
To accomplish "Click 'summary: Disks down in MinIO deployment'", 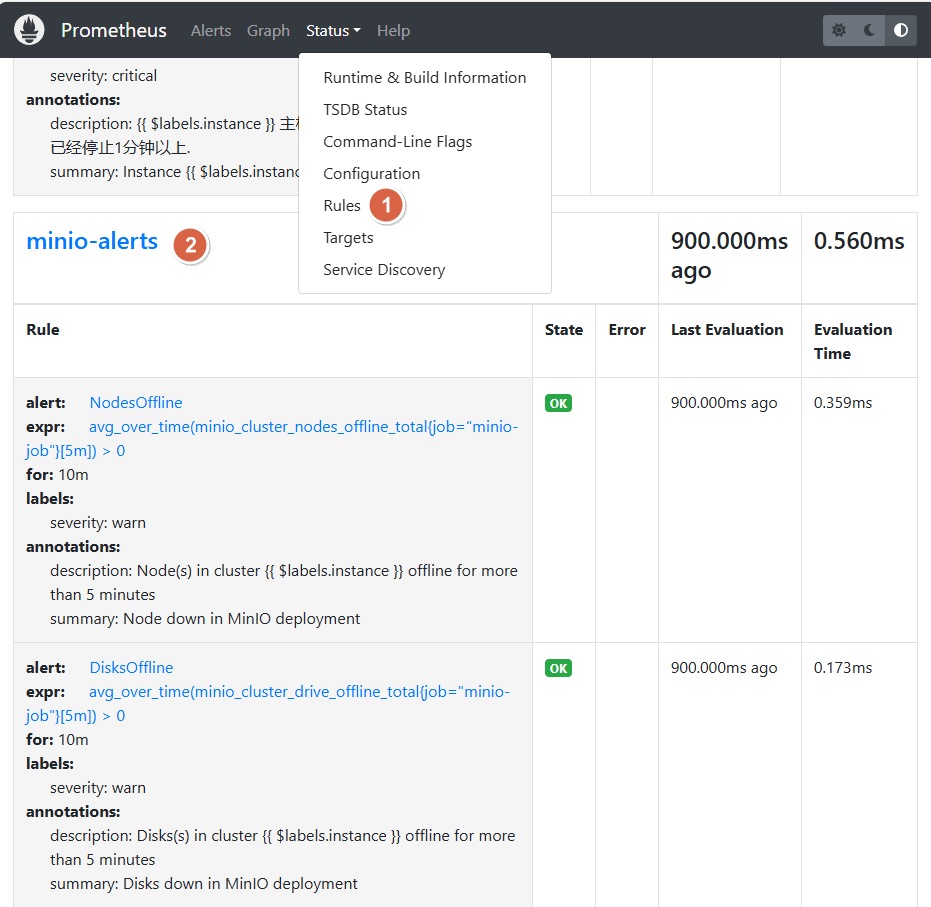I will (204, 884).
